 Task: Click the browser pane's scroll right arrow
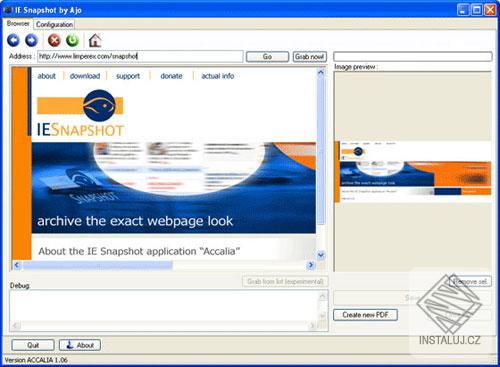311,265
